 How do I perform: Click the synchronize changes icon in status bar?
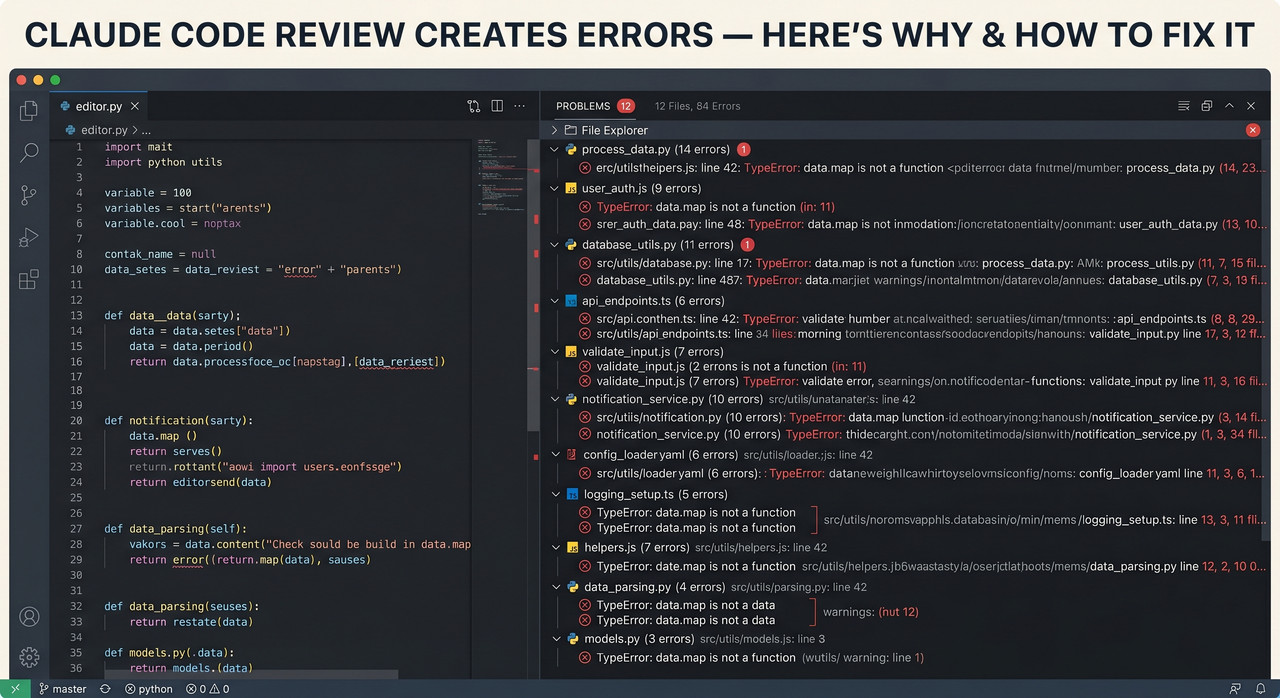(x=105, y=689)
